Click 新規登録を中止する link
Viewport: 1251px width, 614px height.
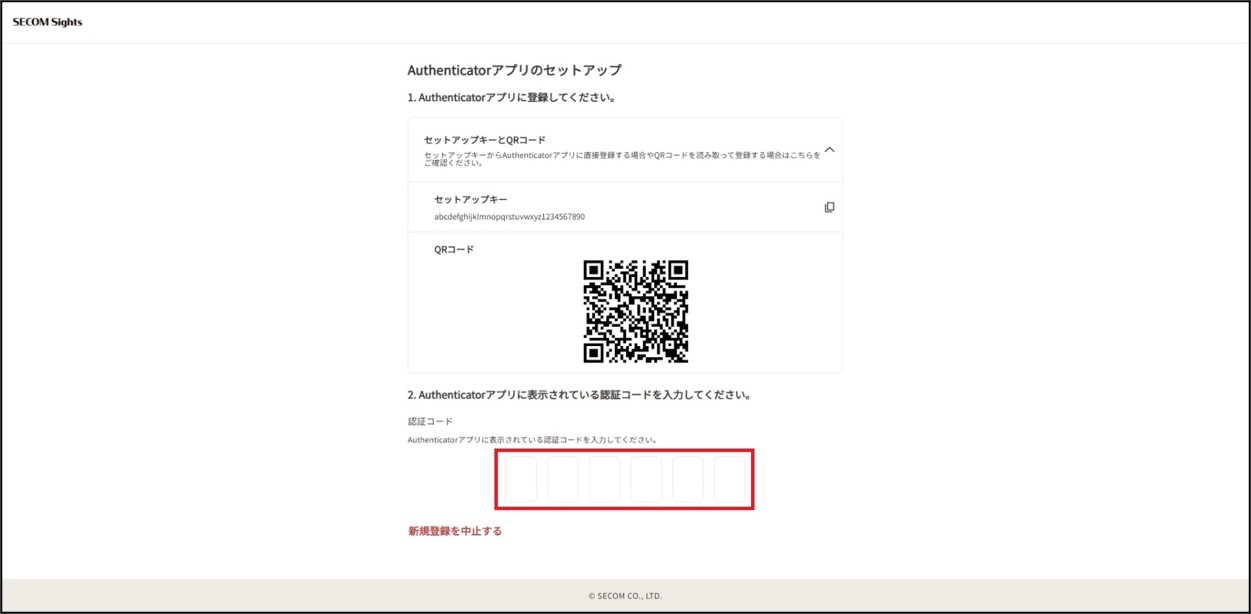coord(455,531)
